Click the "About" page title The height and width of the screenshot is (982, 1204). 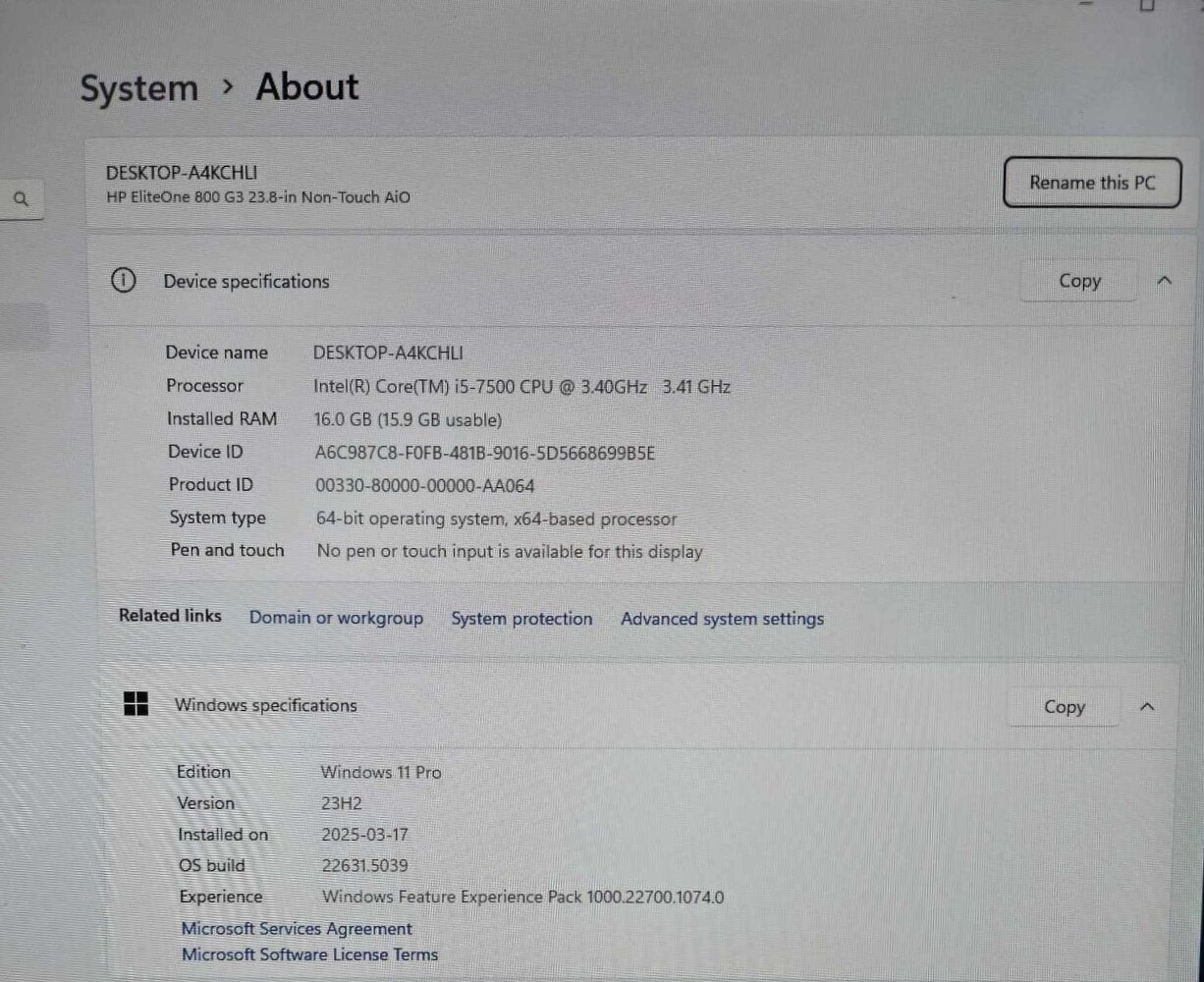click(x=307, y=86)
